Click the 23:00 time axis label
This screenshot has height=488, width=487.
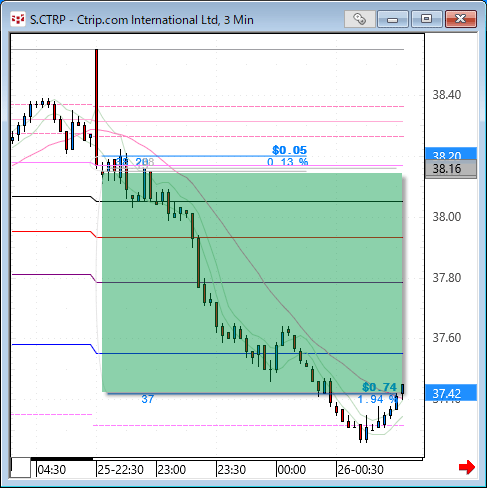172,470
